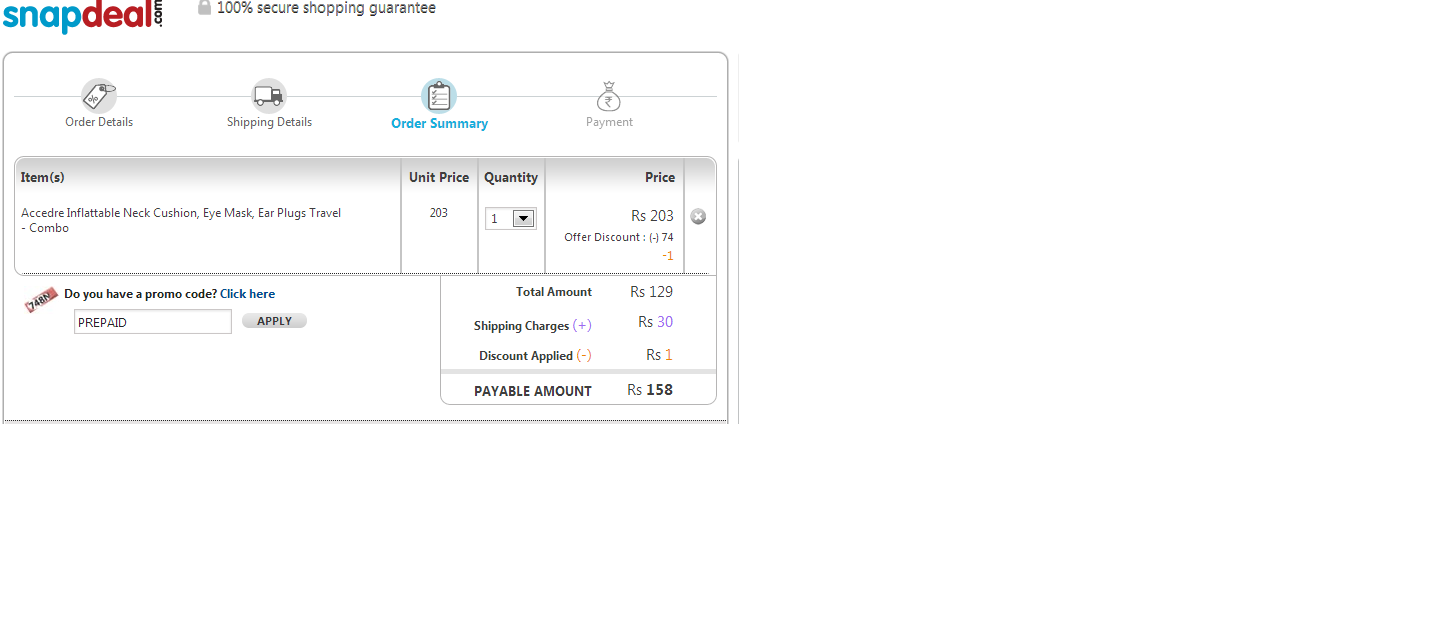The width and height of the screenshot is (1449, 640).
Task: Click the promo code coupon icon
Action: click(42, 299)
